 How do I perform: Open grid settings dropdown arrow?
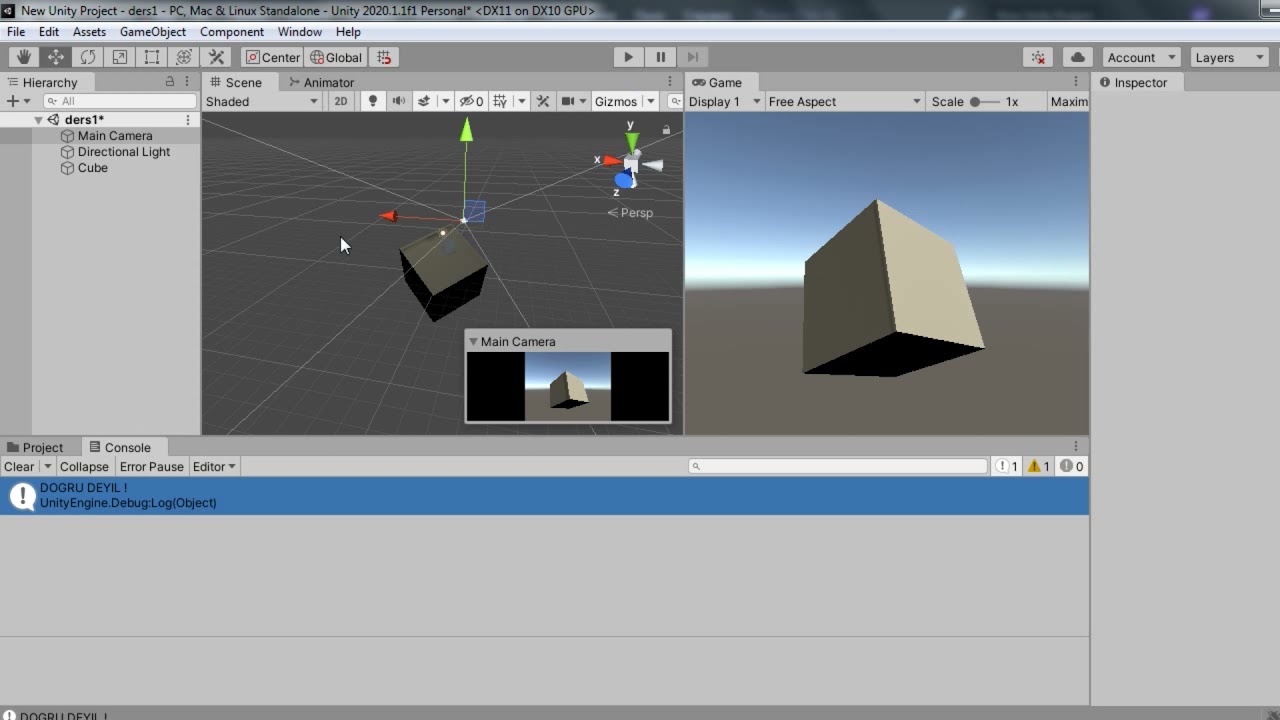click(520, 101)
